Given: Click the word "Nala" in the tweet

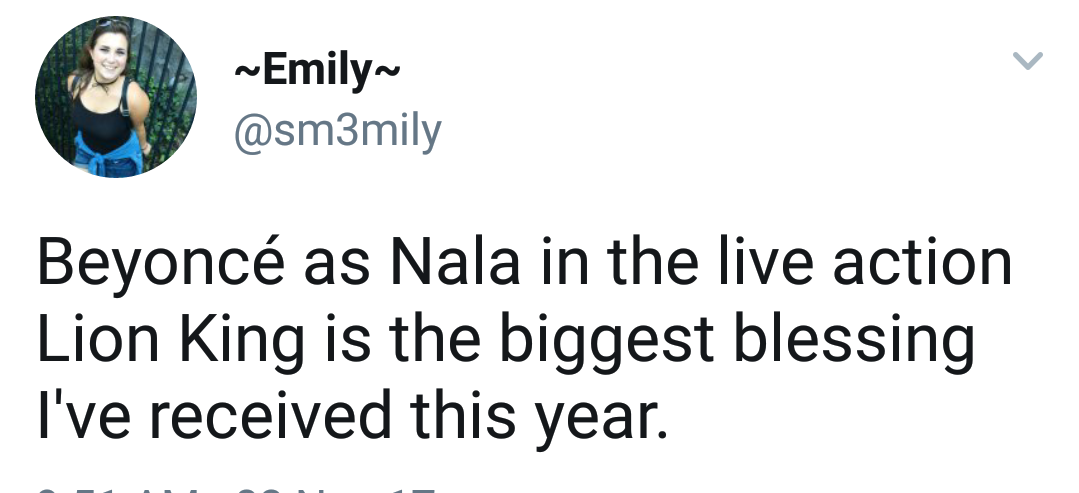Looking at the screenshot, I should pos(455,262).
